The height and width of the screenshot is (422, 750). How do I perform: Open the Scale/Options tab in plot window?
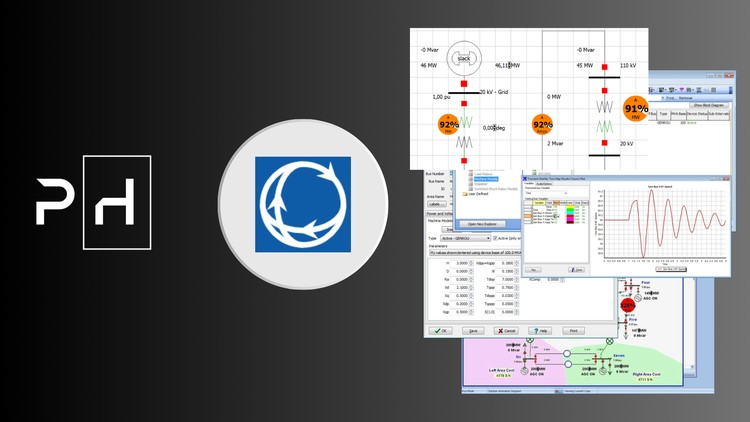point(544,184)
